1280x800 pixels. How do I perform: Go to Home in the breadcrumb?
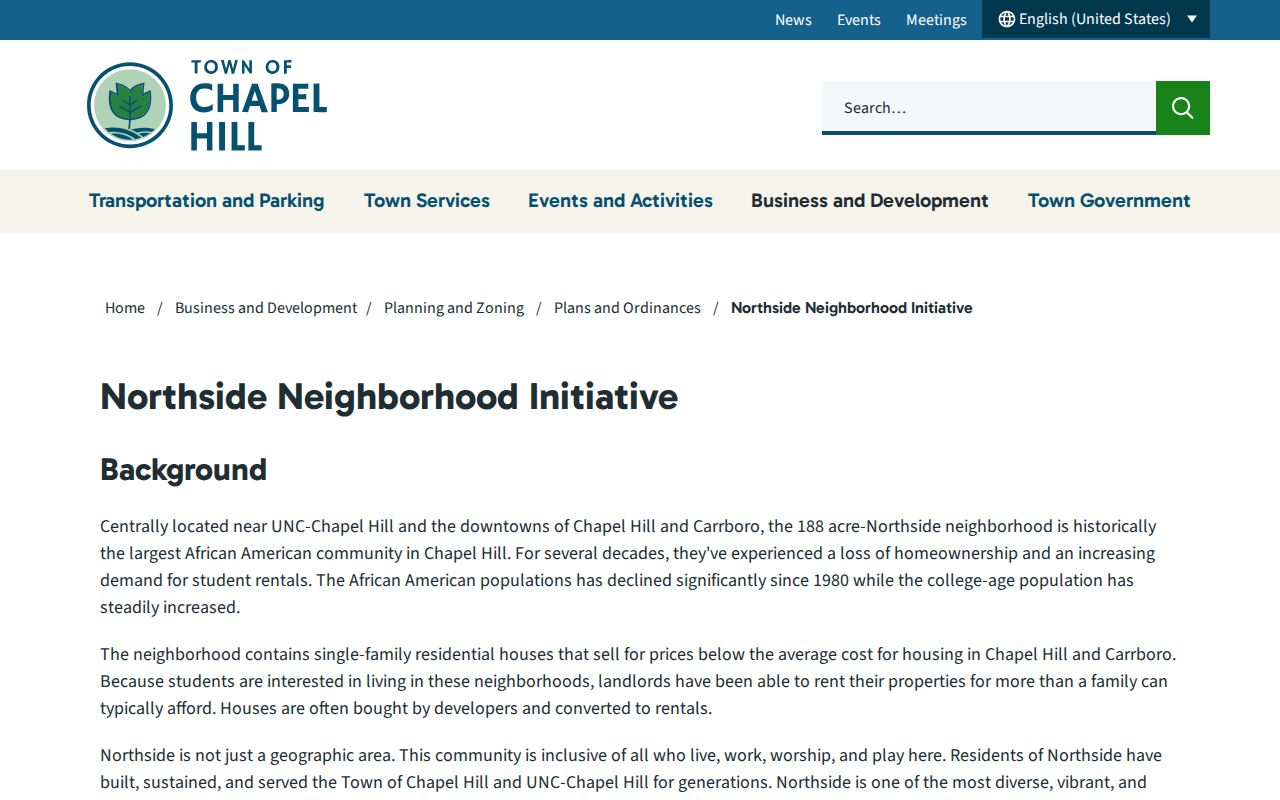pos(125,308)
